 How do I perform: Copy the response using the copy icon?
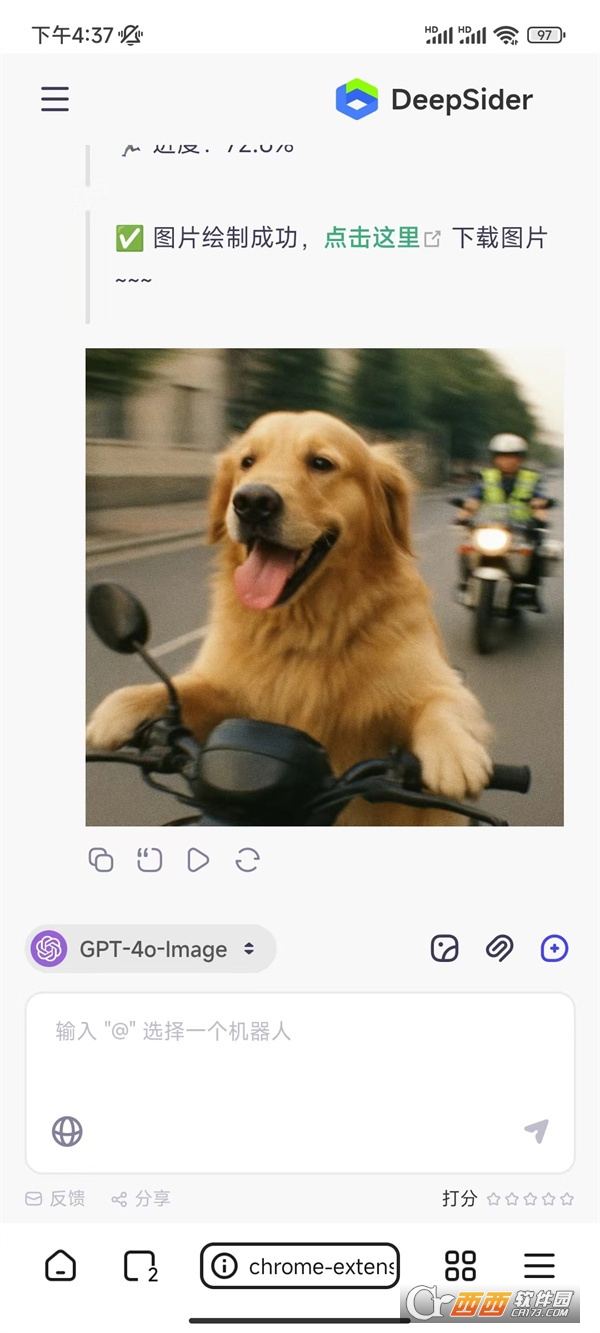101,860
